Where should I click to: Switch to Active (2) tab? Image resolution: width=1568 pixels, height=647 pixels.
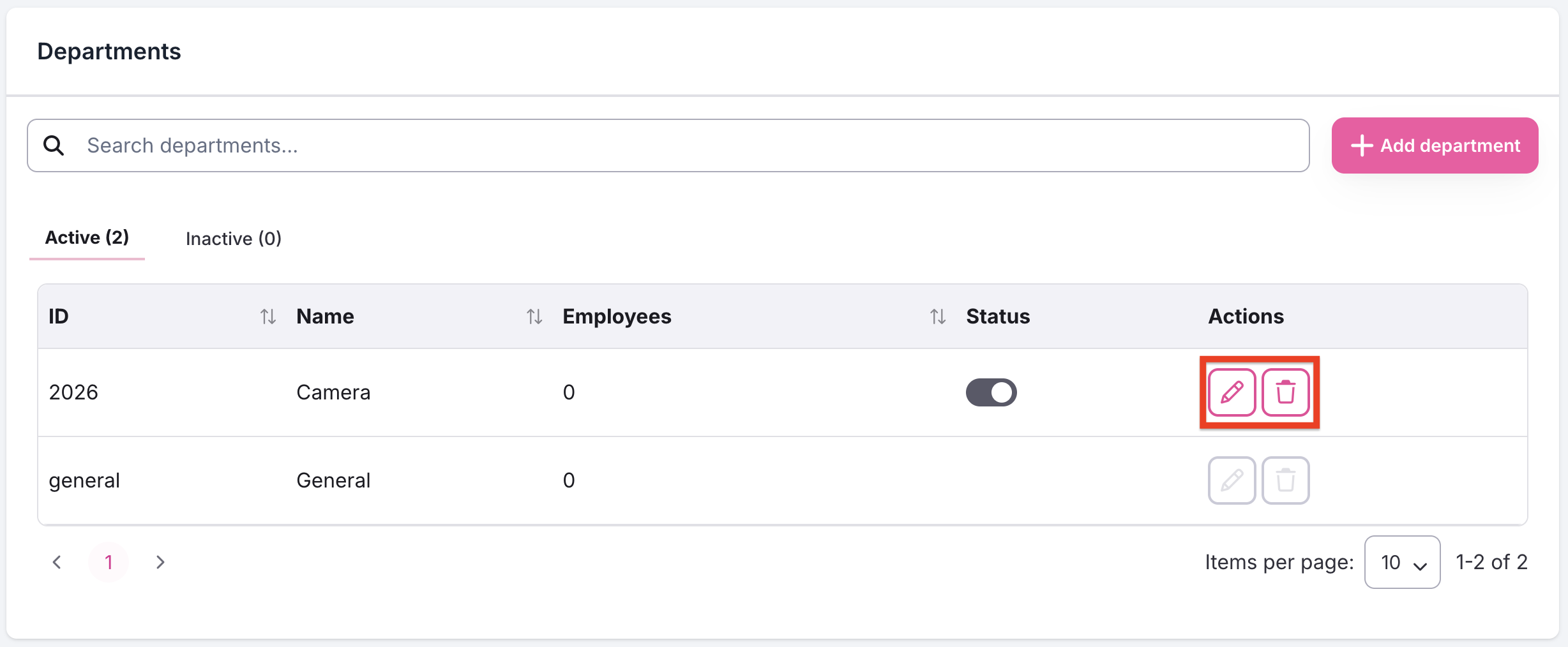coord(87,237)
